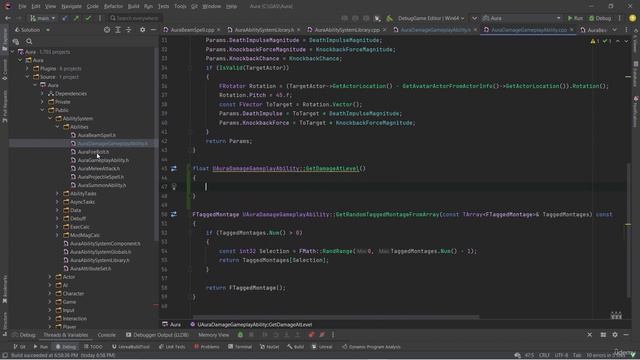Open the Git tool window button

pos(20,347)
